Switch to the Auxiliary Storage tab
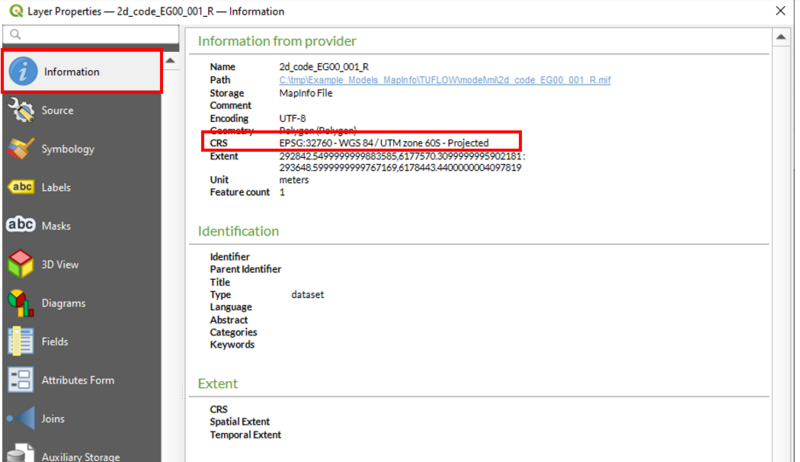The image size is (800, 462). click(81, 456)
